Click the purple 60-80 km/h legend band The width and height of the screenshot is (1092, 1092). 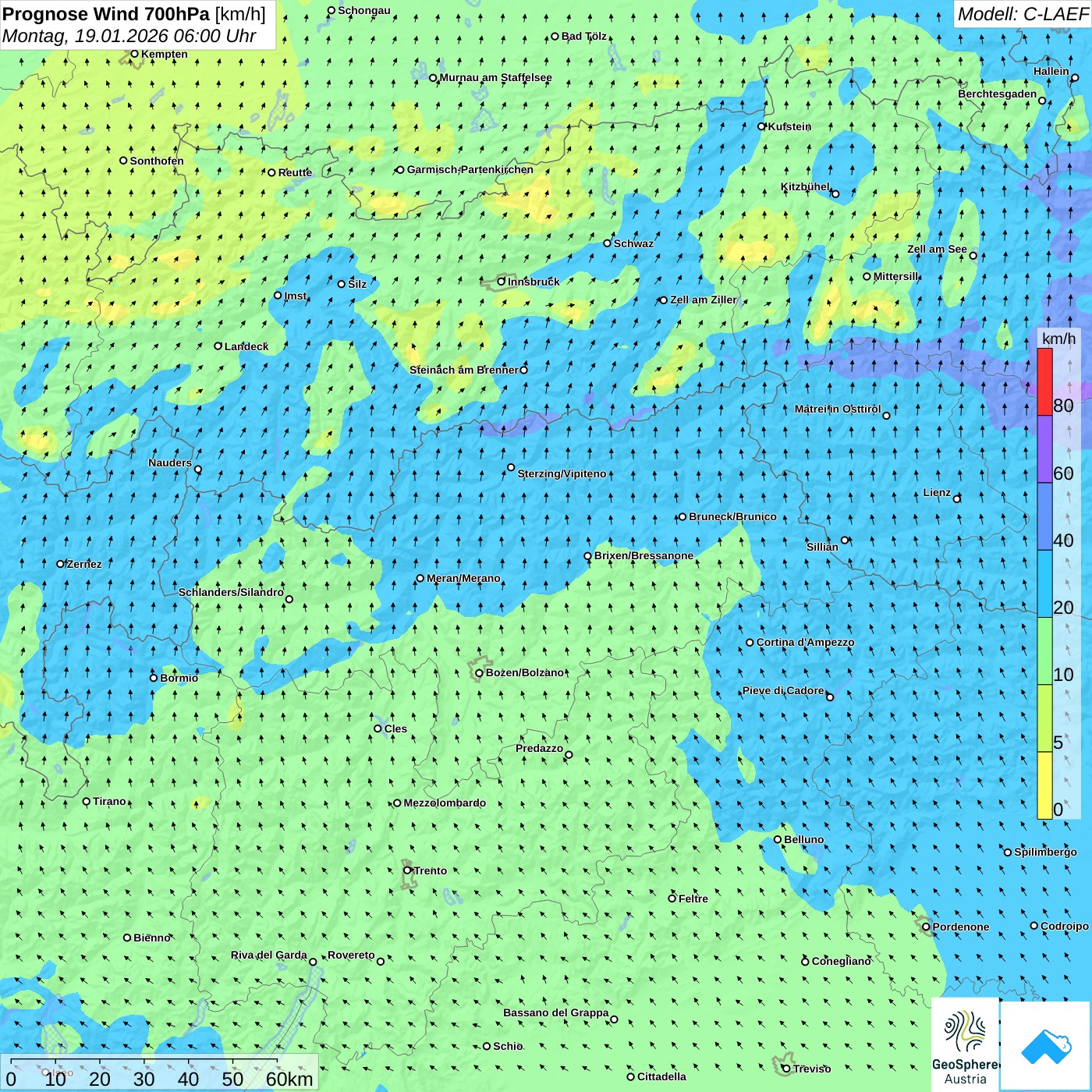click(1044, 449)
